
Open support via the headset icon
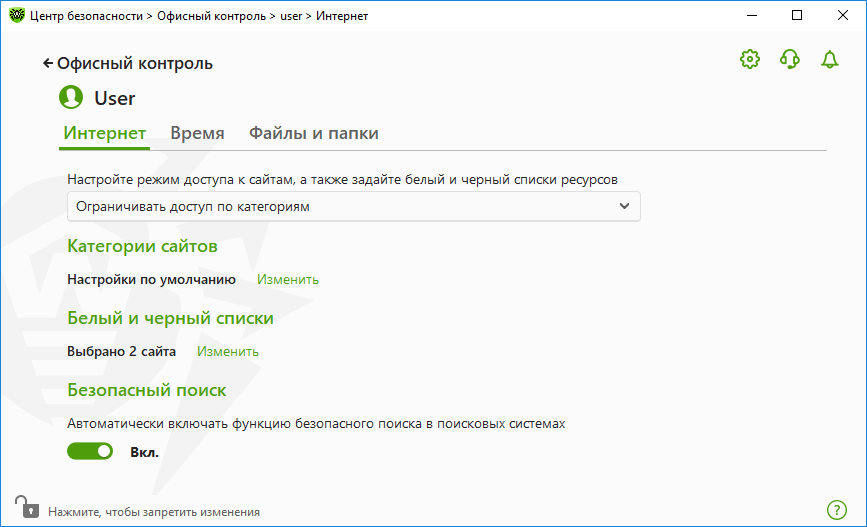(790, 59)
